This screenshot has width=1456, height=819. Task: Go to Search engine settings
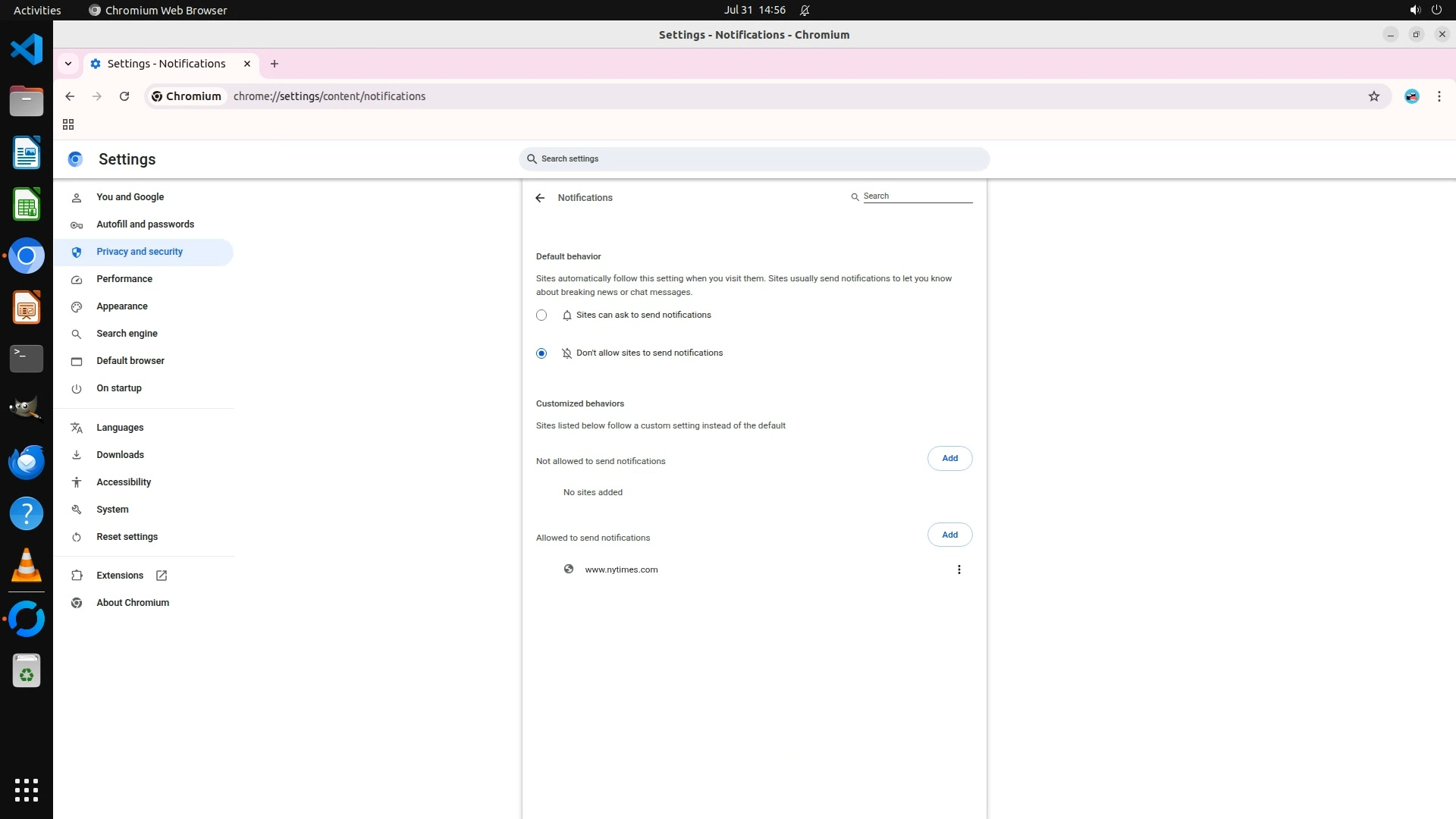coord(127,334)
